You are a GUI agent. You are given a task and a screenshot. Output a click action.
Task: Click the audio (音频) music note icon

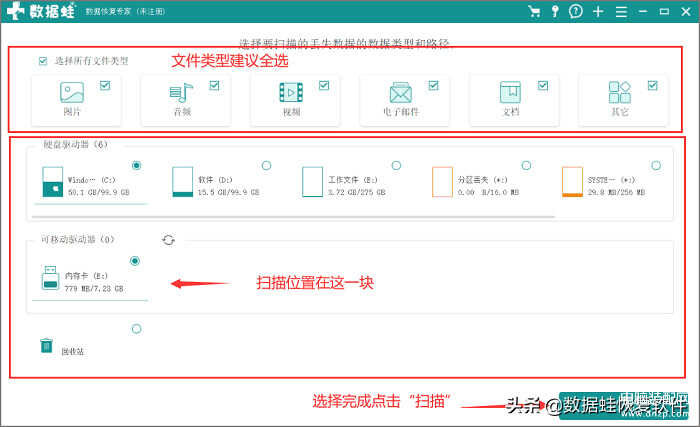pos(181,92)
